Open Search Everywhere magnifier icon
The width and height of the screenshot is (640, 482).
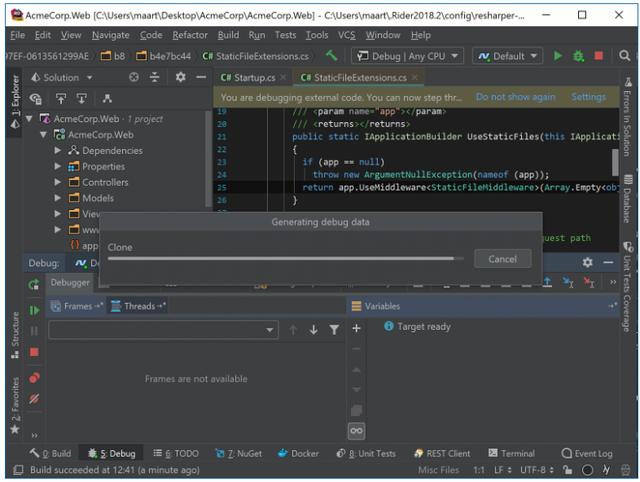[624, 56]
